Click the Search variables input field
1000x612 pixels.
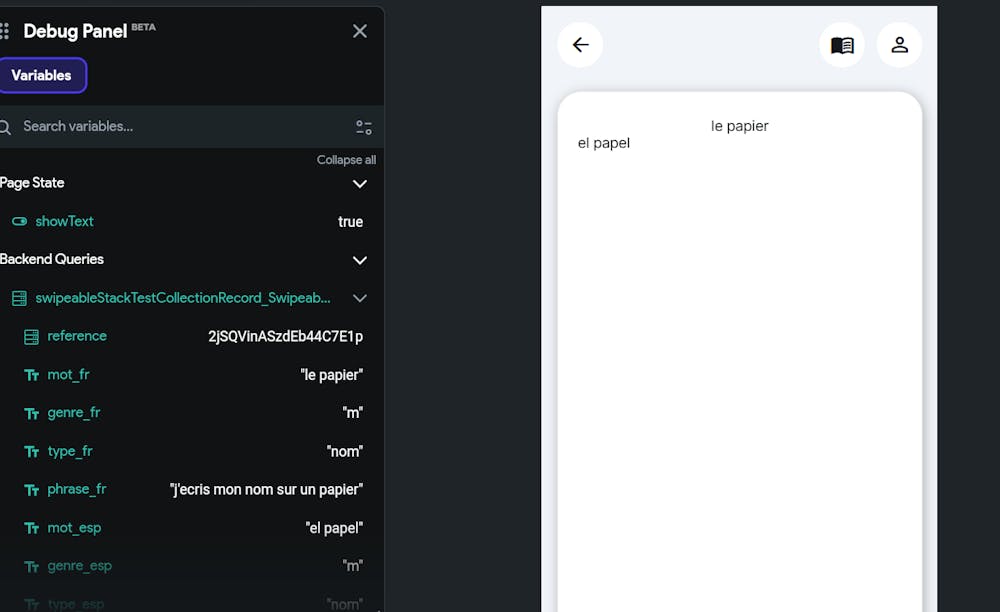coord(150,127)
